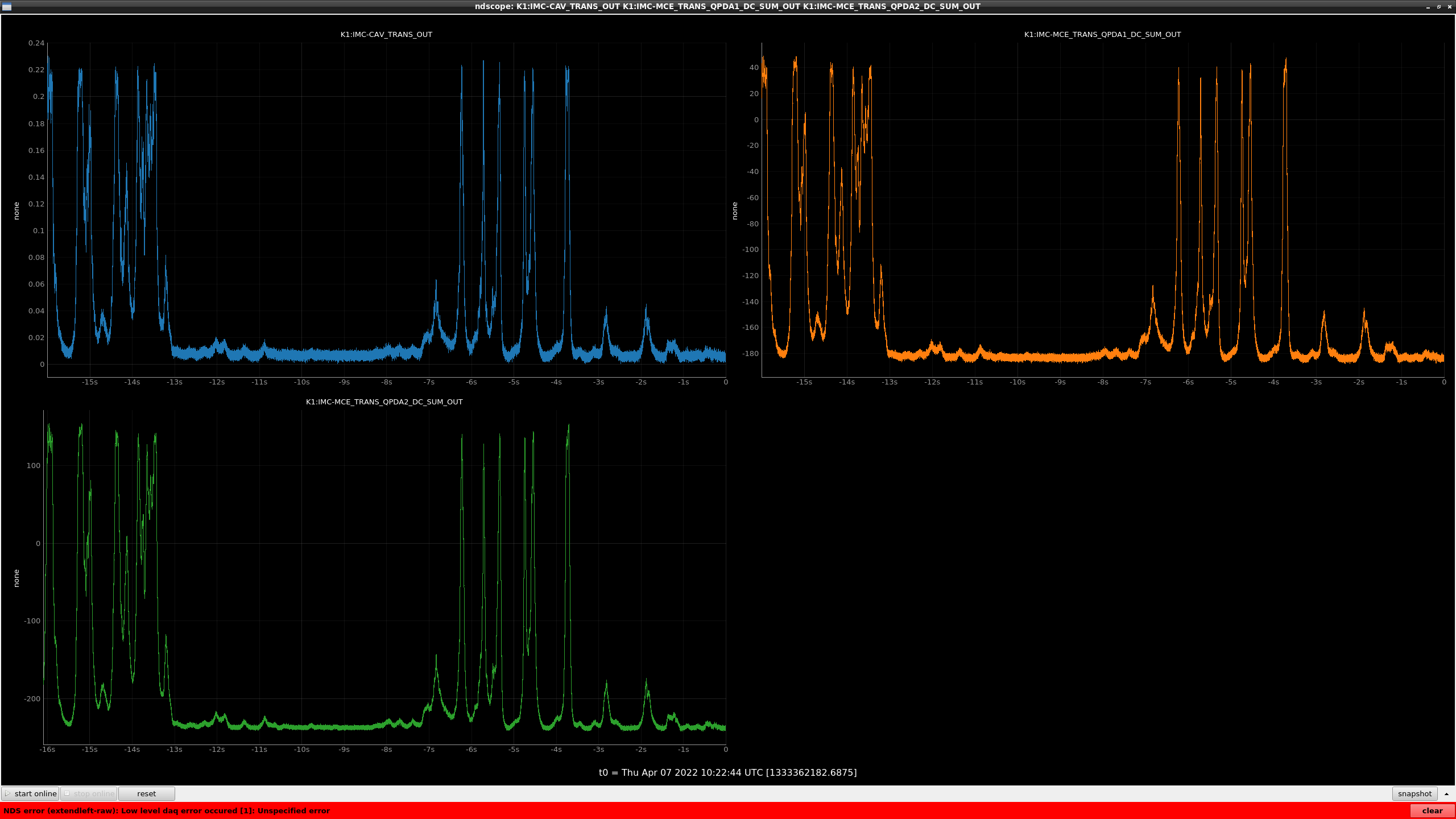
Task: Click the -180 y-axis tick on orange plot
Action: 751,353
